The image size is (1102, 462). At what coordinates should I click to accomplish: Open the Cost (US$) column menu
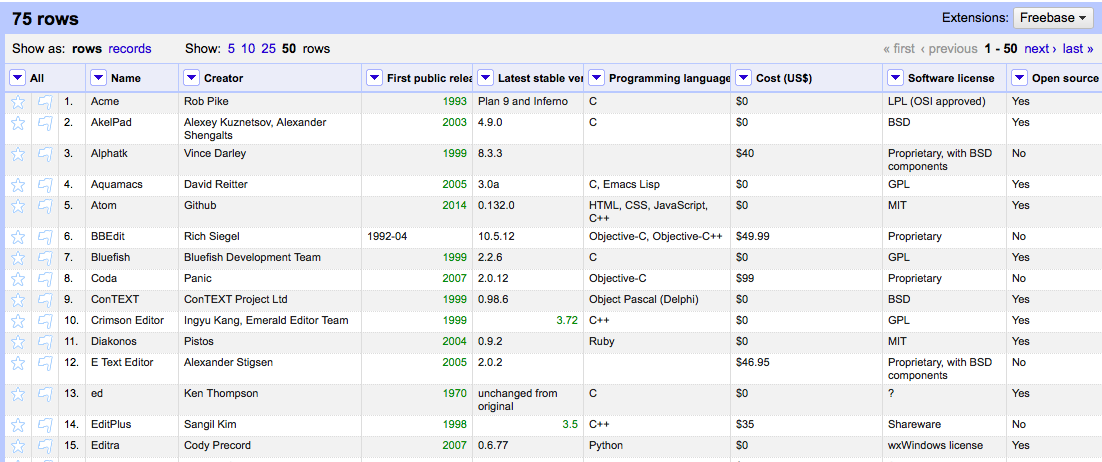[744, 78]
